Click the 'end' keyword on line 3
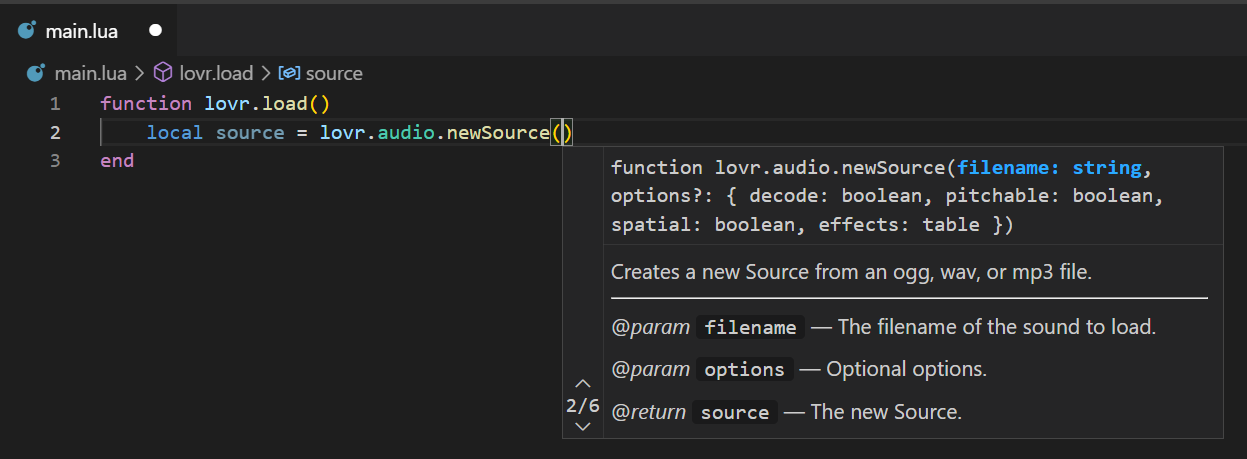Image resolution: width=1247 pixels, height=459 pixels. click(117, 160)
